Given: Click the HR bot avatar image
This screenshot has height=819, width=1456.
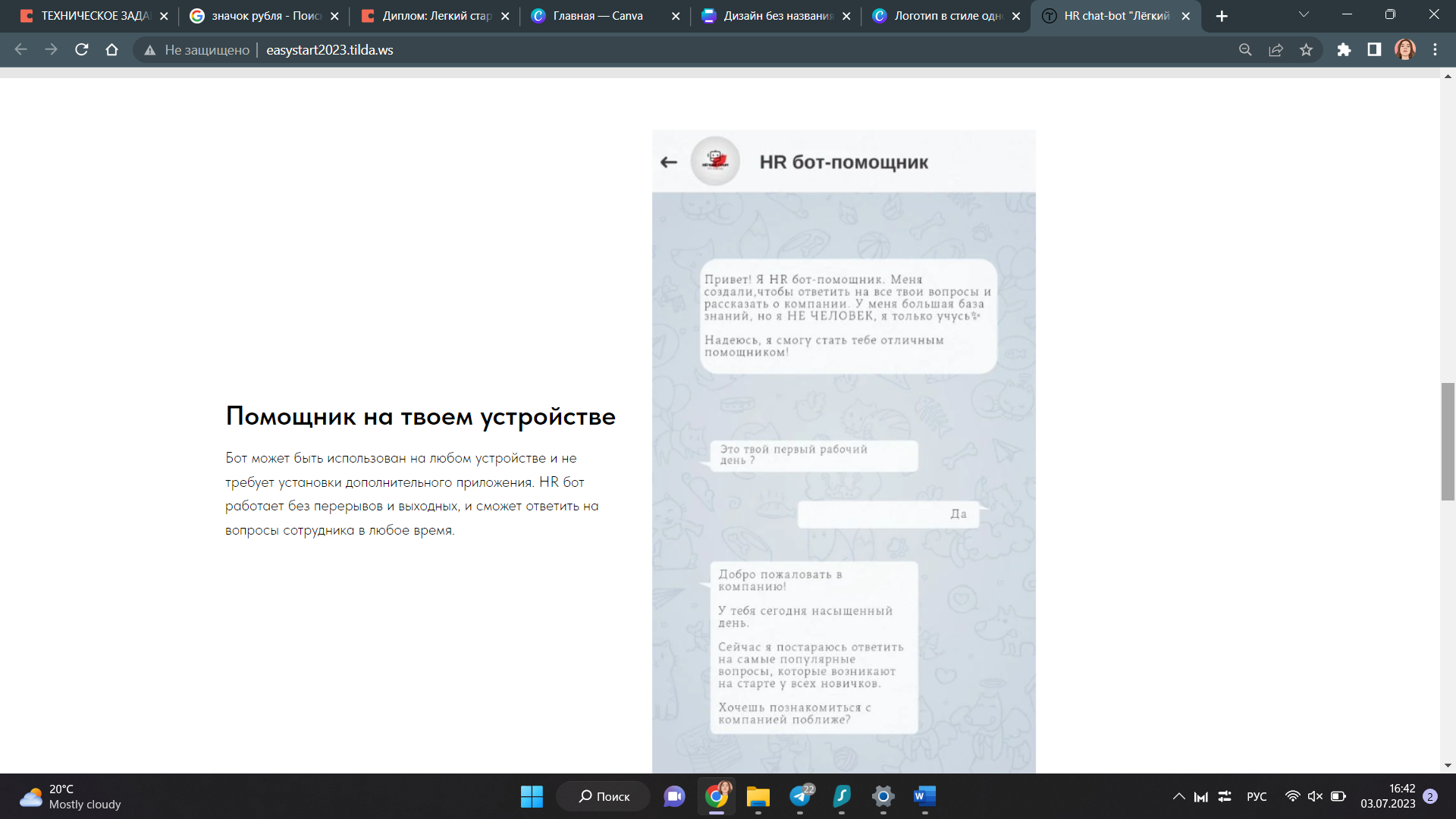Looking at the screenshot, I should click(715, 161).
